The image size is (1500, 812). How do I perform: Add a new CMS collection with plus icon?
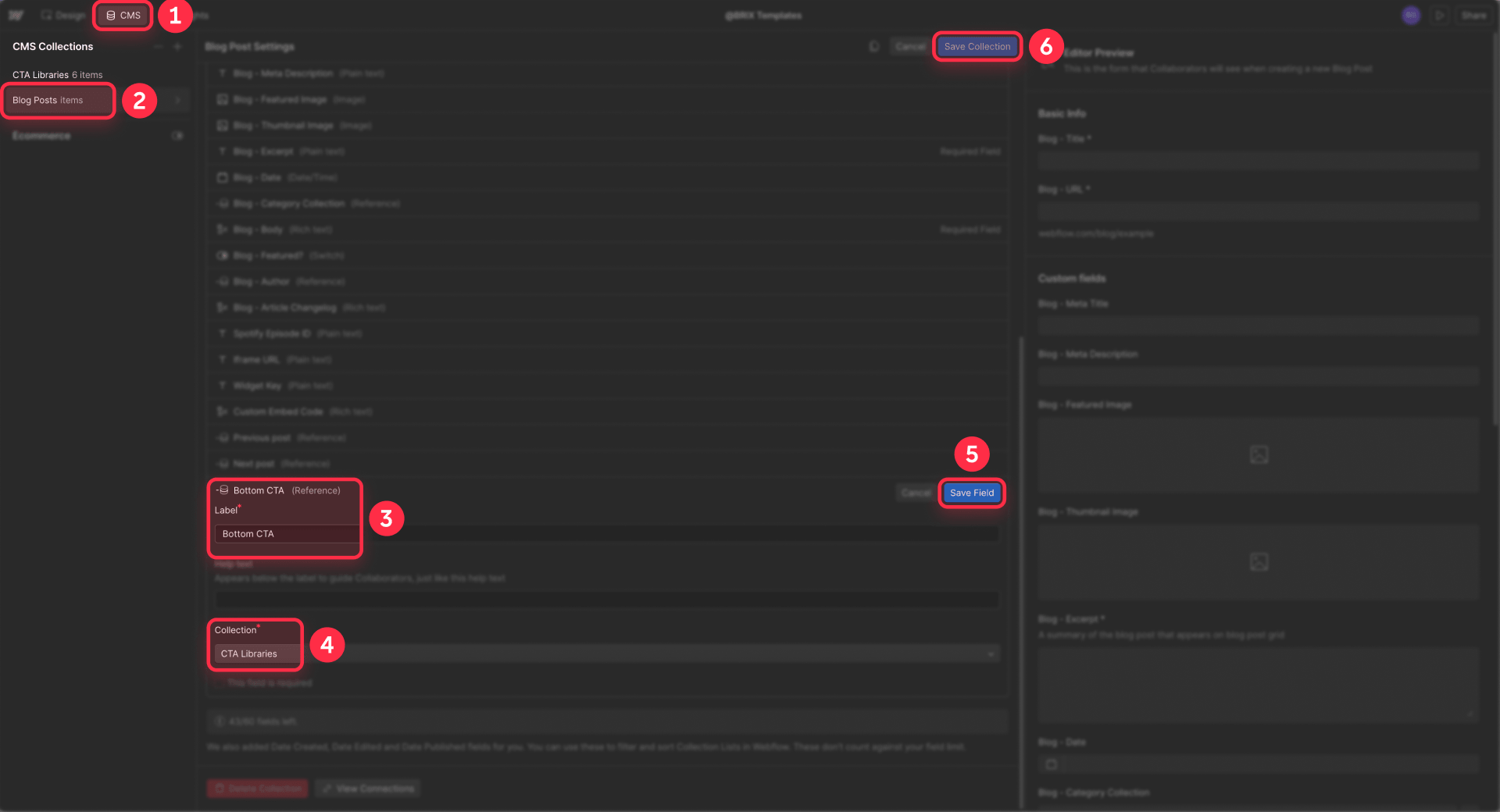pos(177,47)
